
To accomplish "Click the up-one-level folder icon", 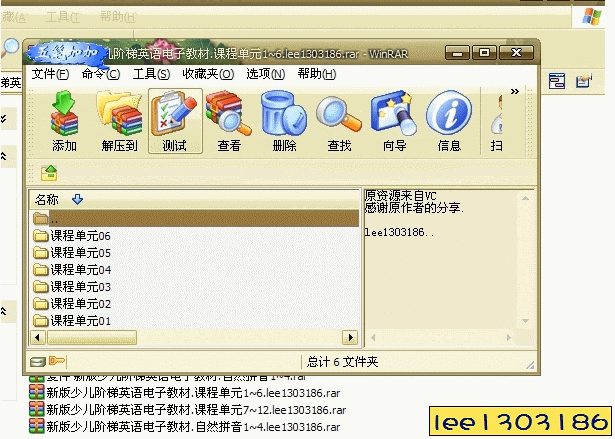I will [48, 172].
